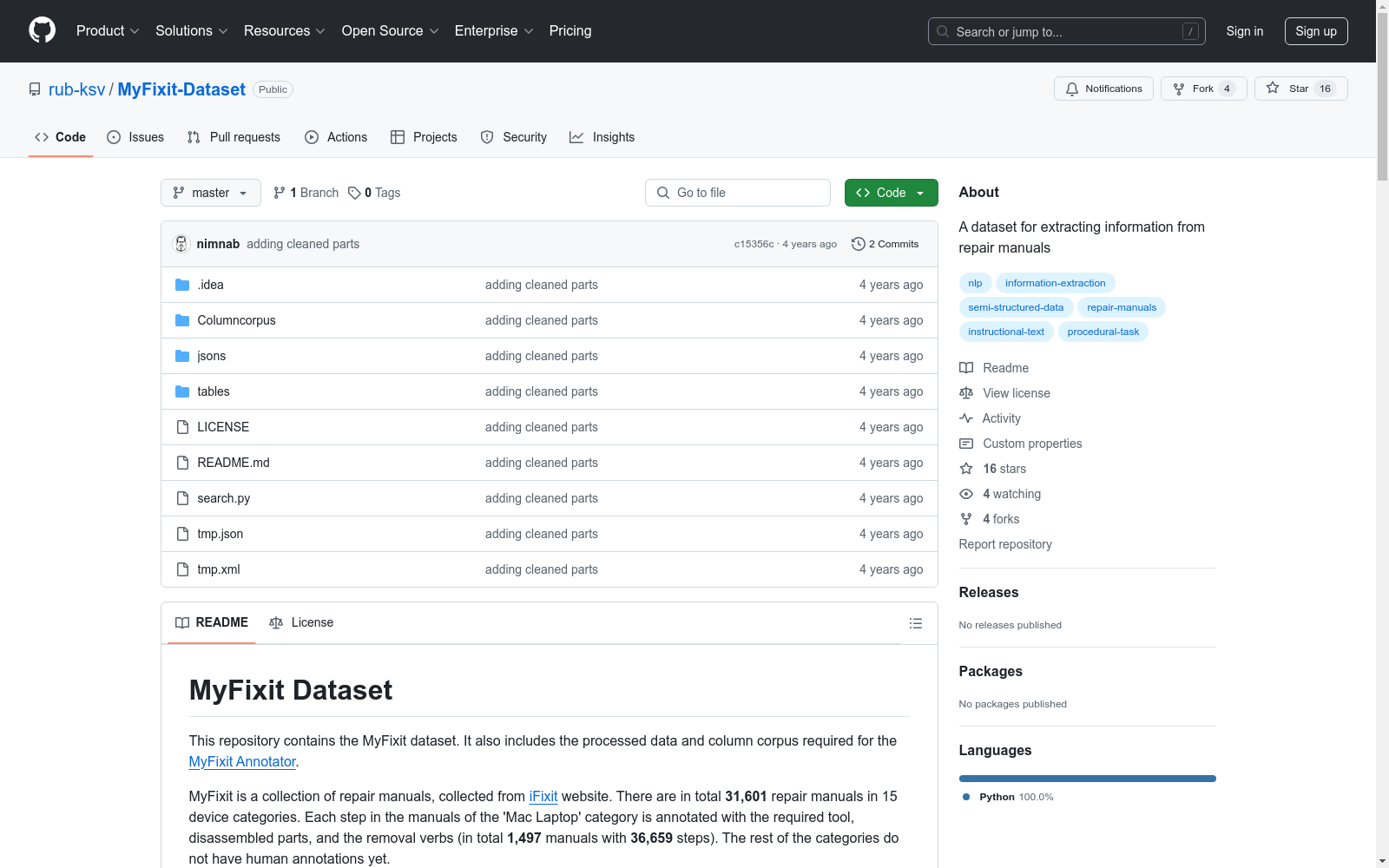Click the tag icon beside 0 Tags
The height and width of the screenshot is (868, 1389).
point(354,193)
